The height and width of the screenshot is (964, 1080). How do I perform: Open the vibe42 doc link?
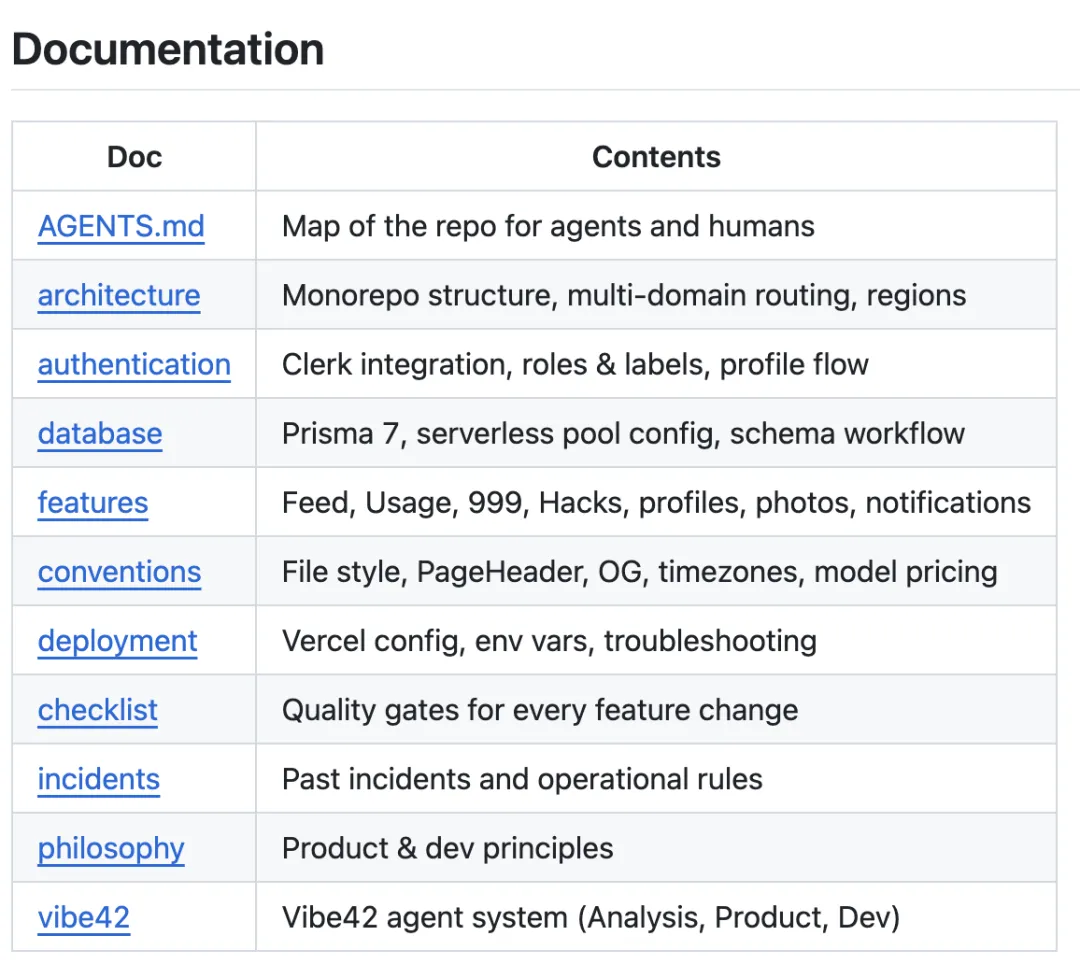tap(84, 917)
